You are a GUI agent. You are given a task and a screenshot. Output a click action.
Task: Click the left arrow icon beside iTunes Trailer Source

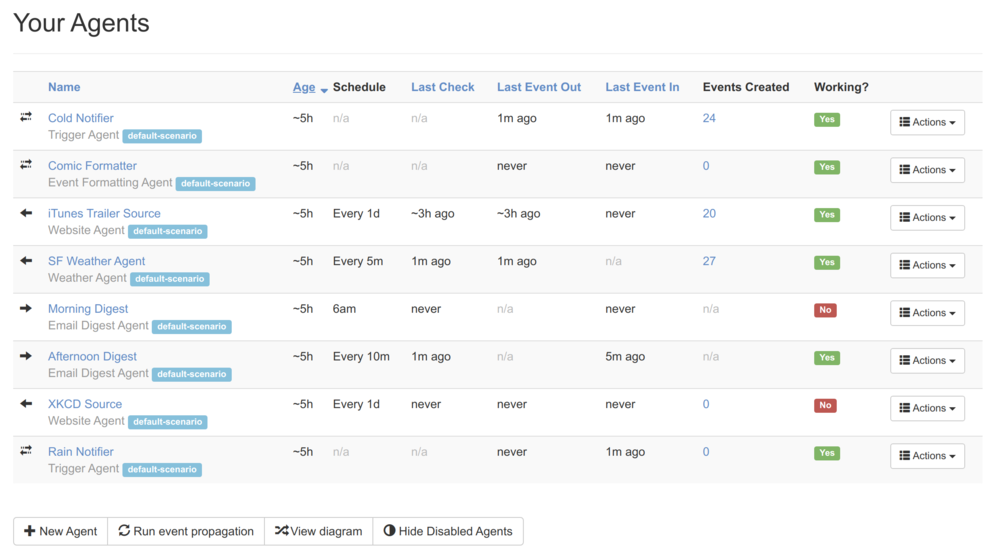click(x=26, y=213)
